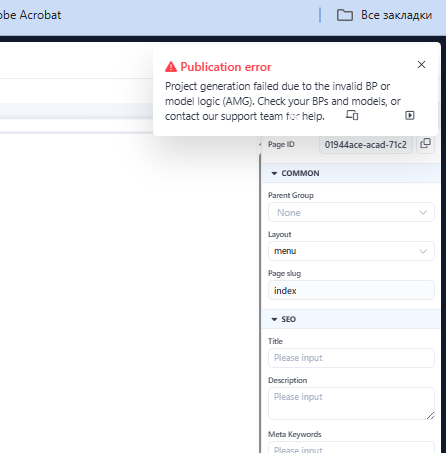Focus the SEO Title input field

point(351,358)
